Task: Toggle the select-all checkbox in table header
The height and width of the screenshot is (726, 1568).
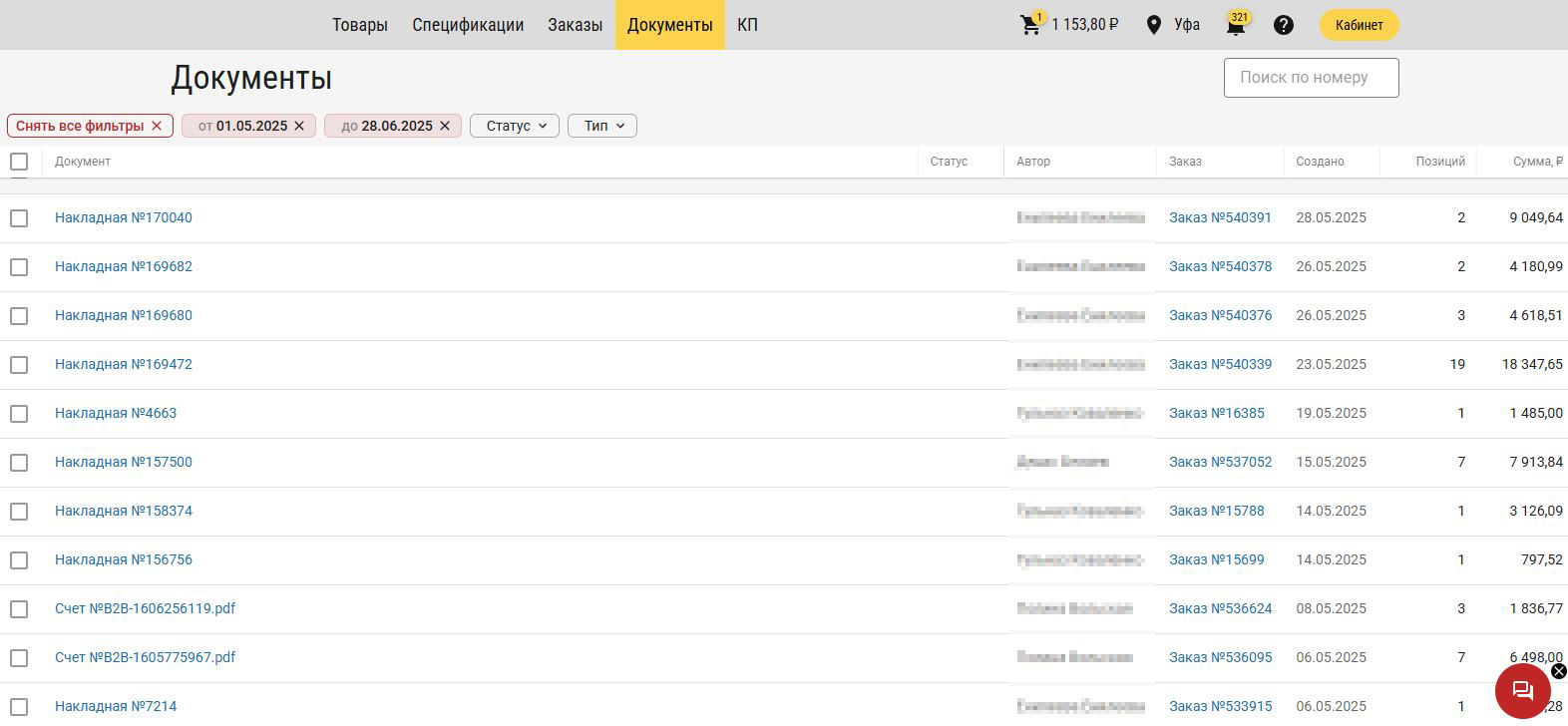Action: click(x=19, y=162)
